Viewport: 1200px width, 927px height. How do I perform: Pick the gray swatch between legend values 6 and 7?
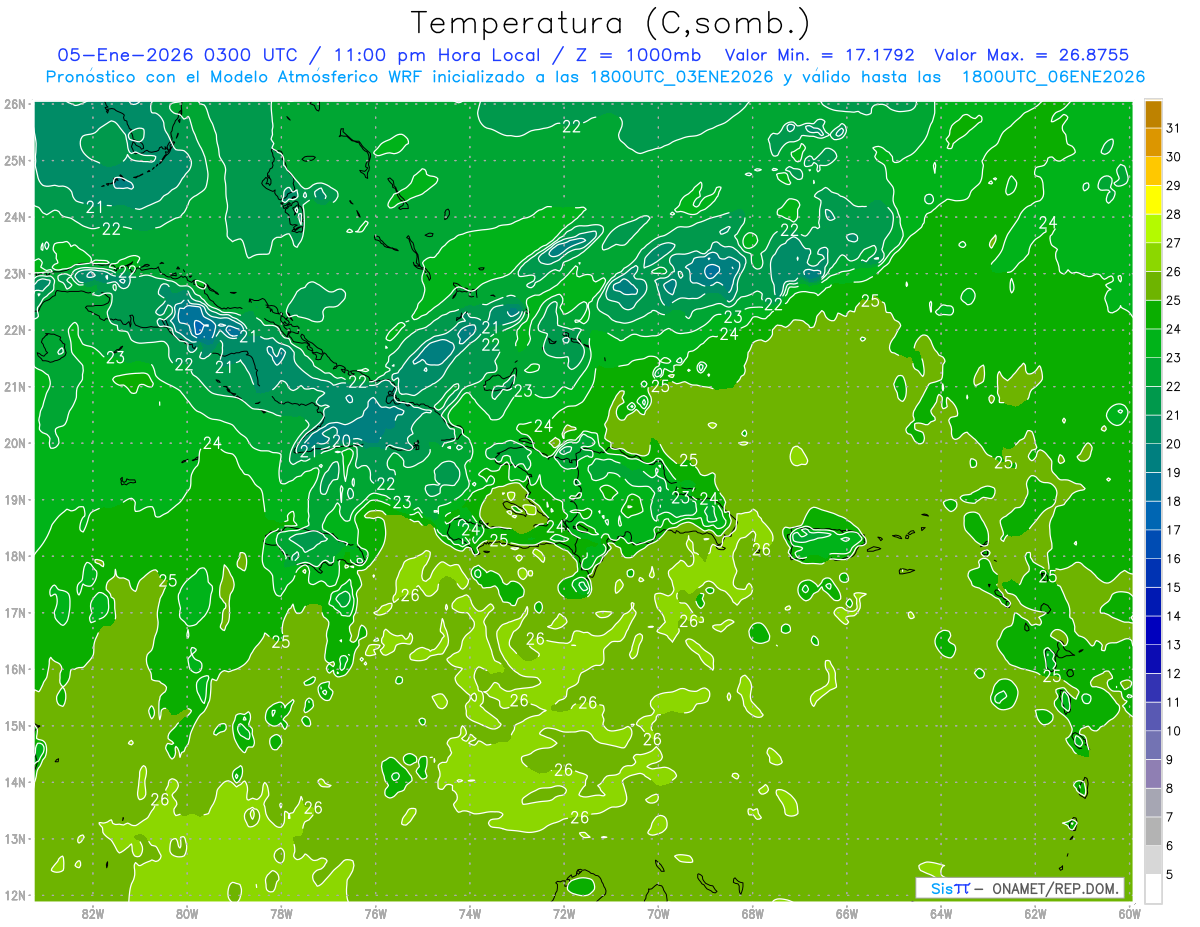coord(1153,831)
